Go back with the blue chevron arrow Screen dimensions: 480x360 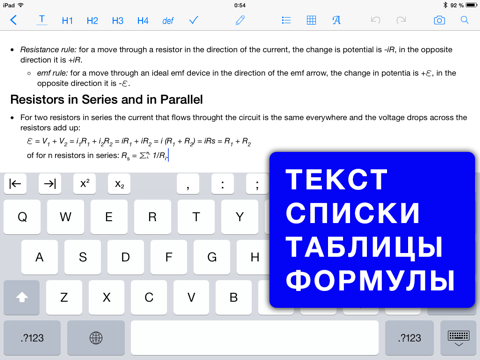(x=13, y=20)
